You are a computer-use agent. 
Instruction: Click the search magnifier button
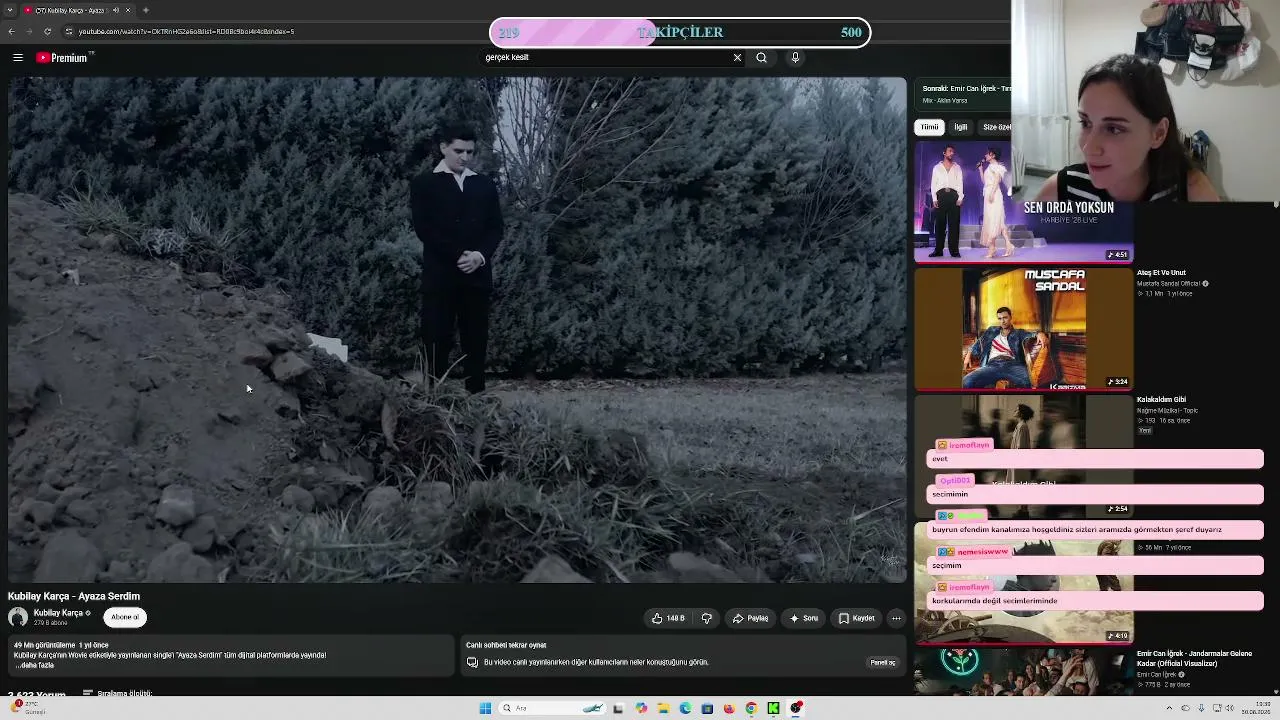[x=761, y=57]
